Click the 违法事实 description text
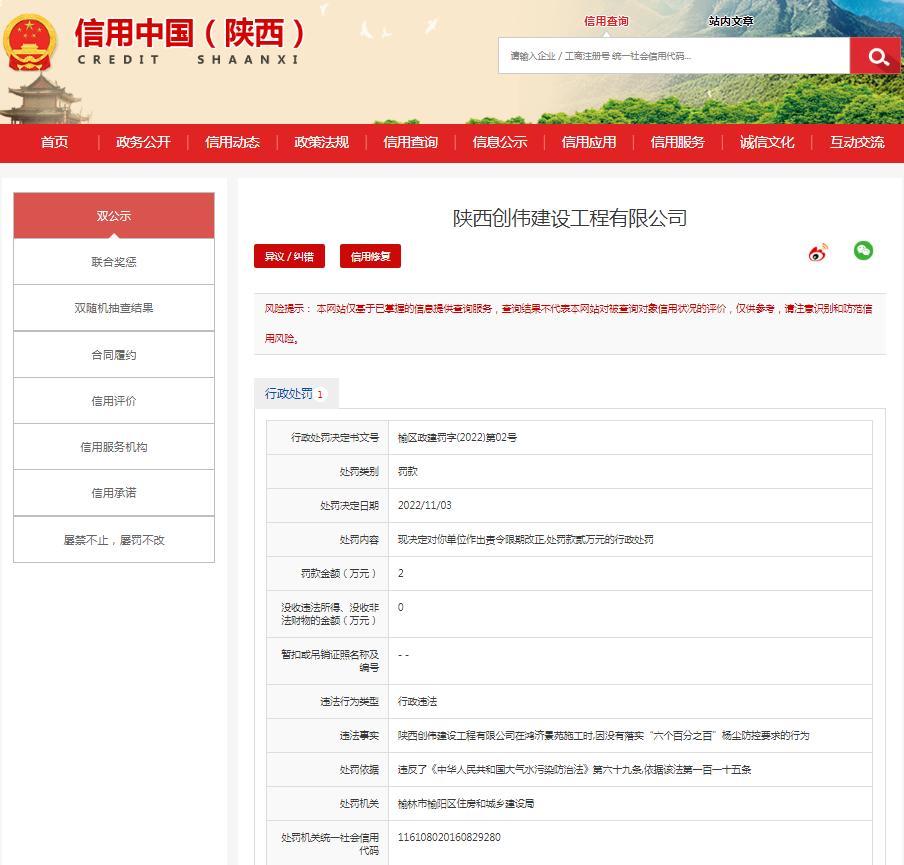The width and height of the screenshot is (904, 865). pos(604,736)
